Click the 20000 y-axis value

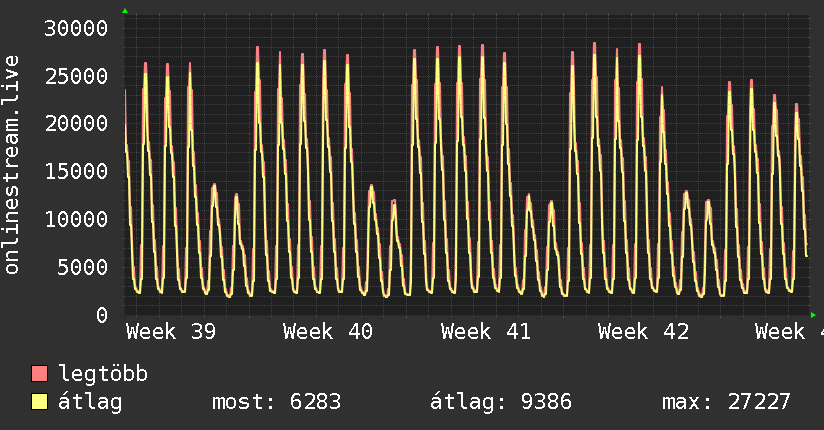coord(76,124)
